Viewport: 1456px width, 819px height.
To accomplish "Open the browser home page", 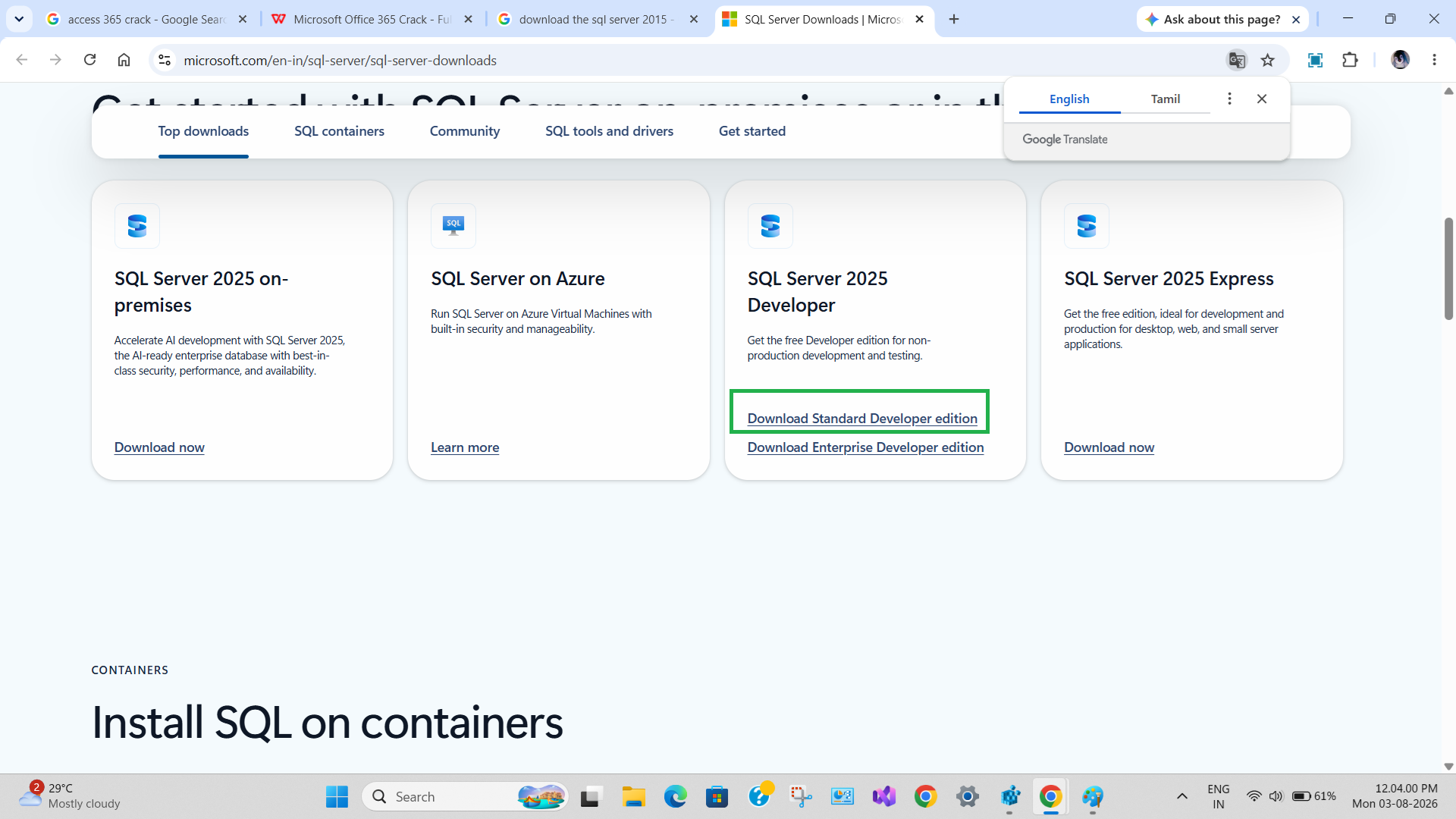I will pos(124,60).
